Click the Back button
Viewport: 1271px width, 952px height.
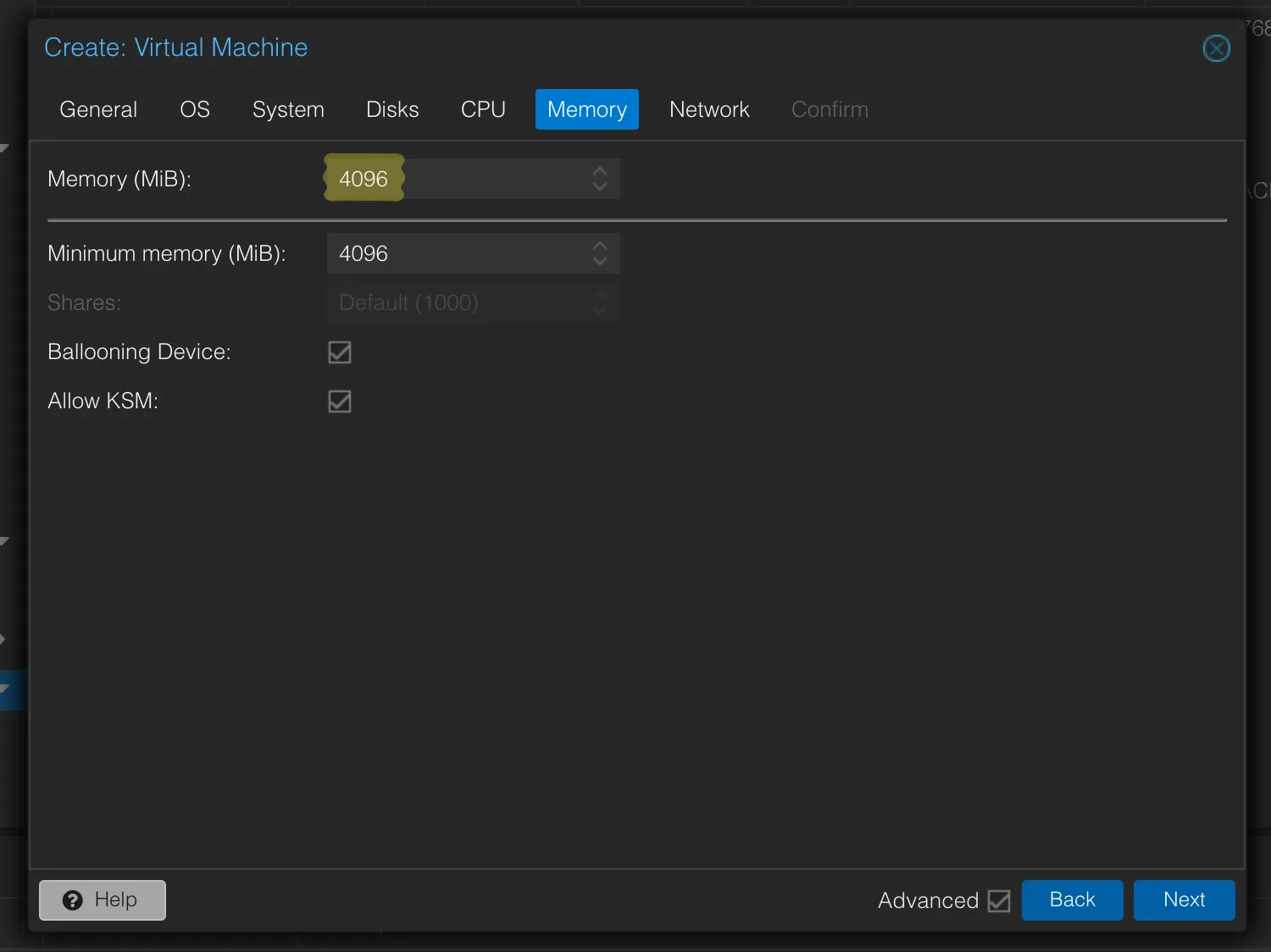click(x=1073, y=899)
